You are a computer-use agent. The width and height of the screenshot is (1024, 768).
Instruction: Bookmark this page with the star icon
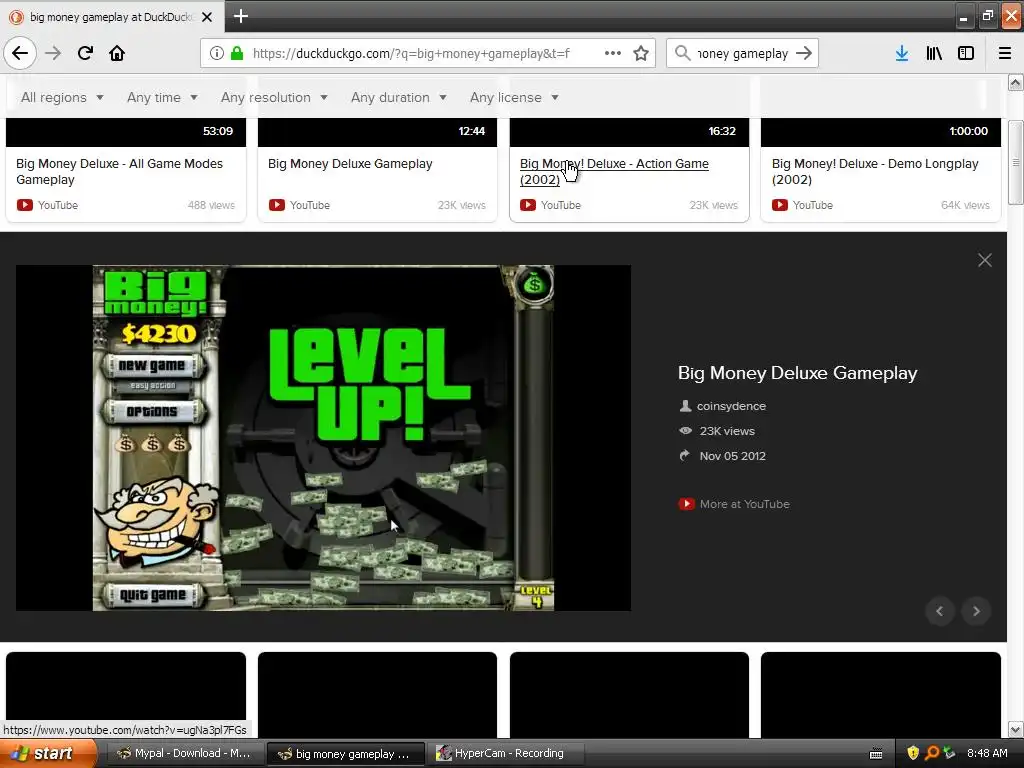click(641, 53)
